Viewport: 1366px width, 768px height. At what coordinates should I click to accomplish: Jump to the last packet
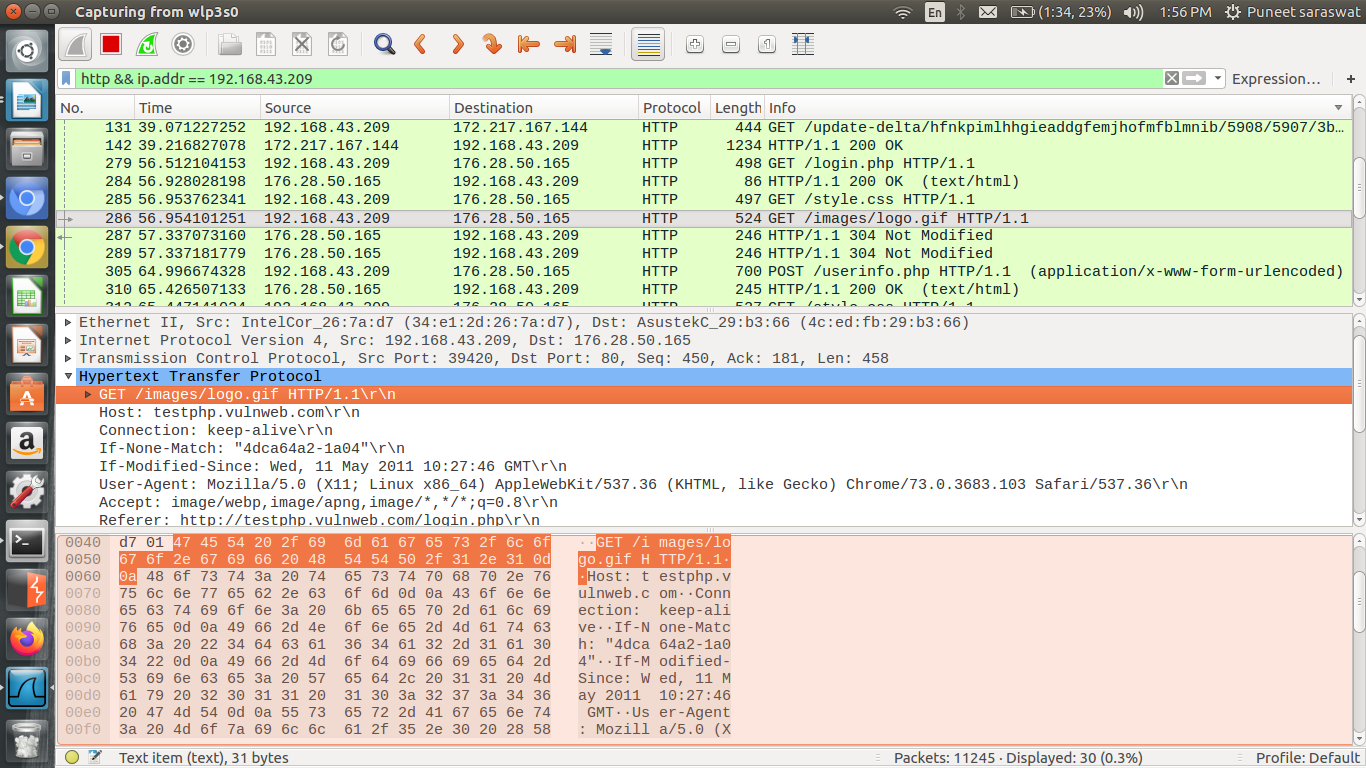[565, 44]
